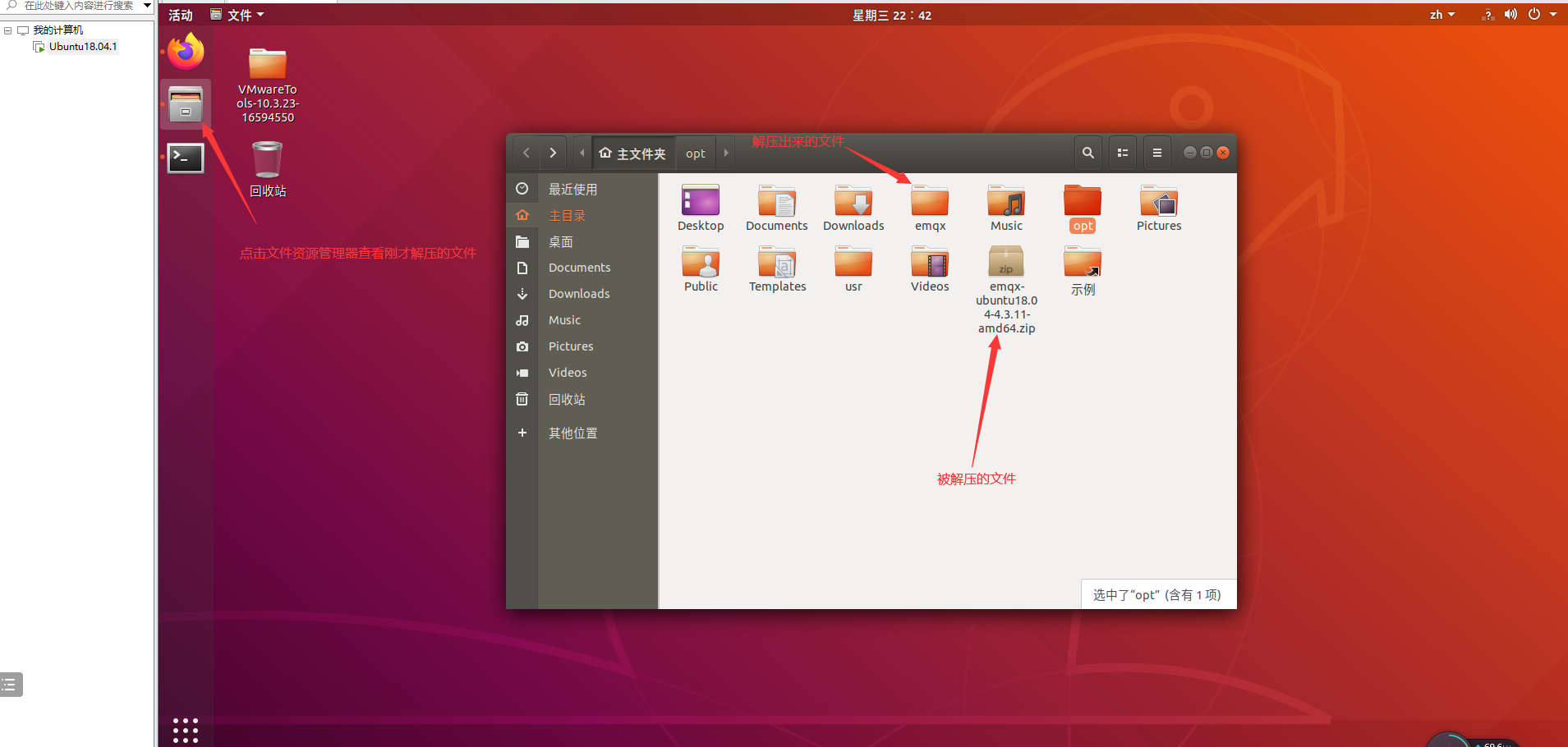Select the 示例 link folder
The image size is (1568, 747).
1083,271
